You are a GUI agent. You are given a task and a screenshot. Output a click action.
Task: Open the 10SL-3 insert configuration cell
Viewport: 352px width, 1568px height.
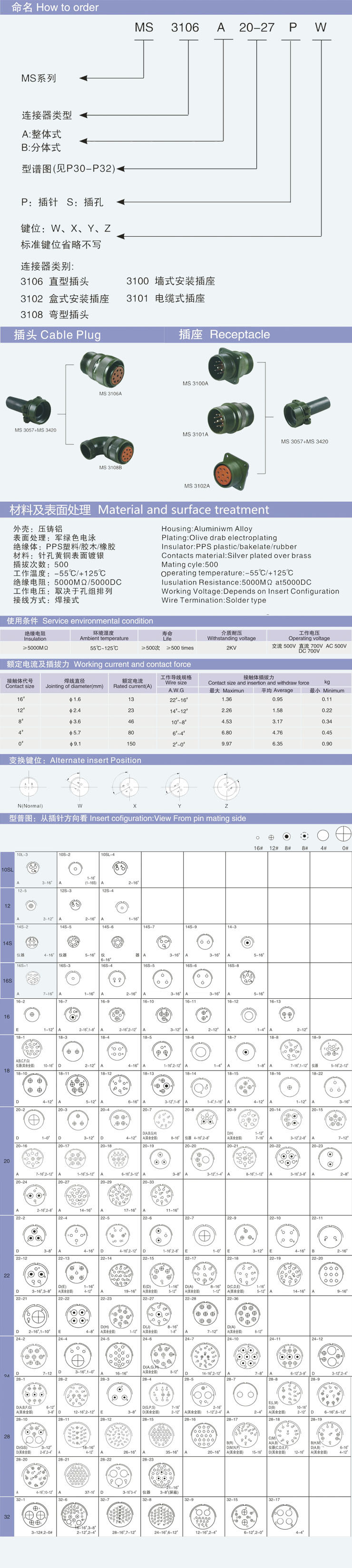[35, 869]
